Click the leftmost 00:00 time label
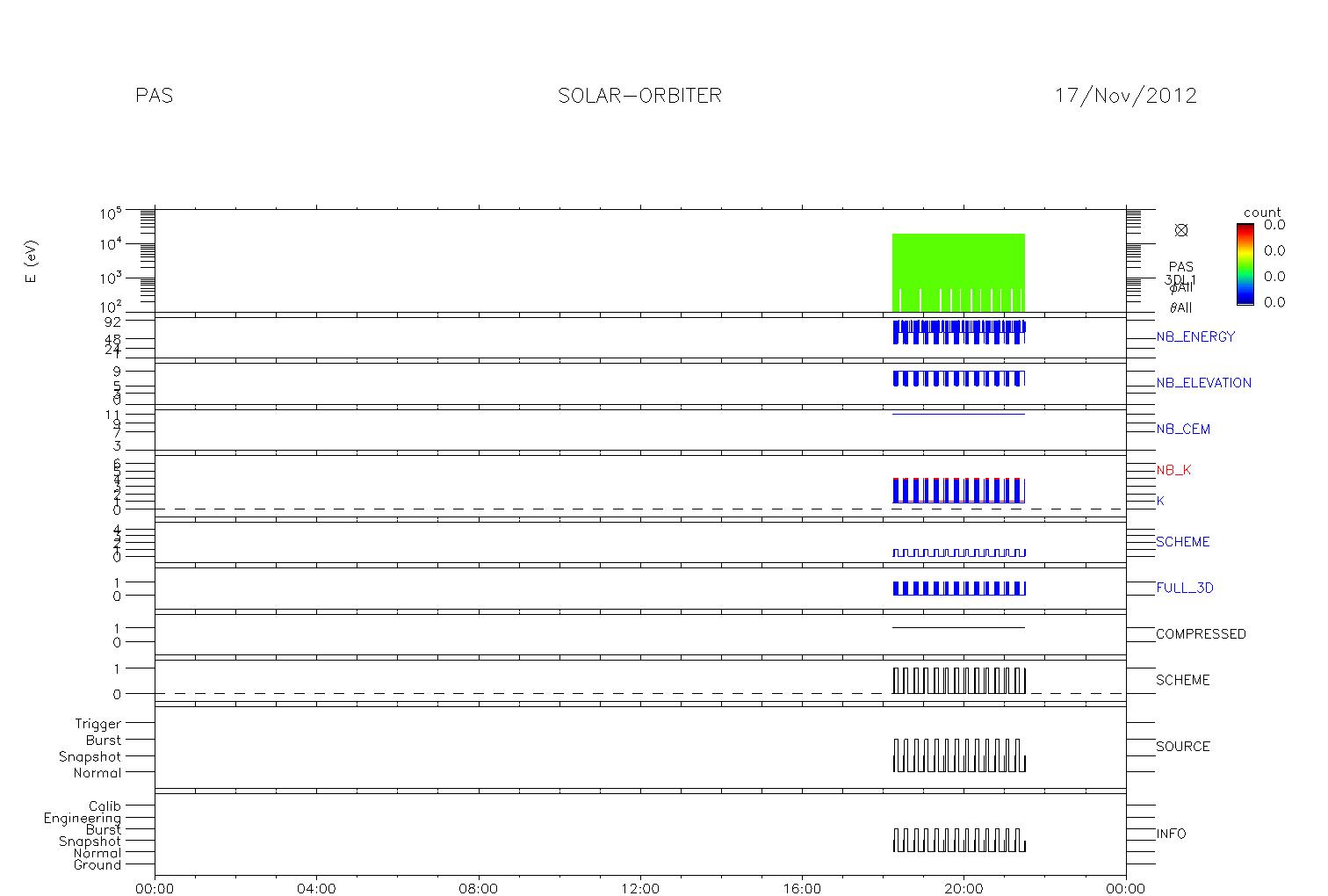The height and width of the screenshot is (896, 1328). 155,888
